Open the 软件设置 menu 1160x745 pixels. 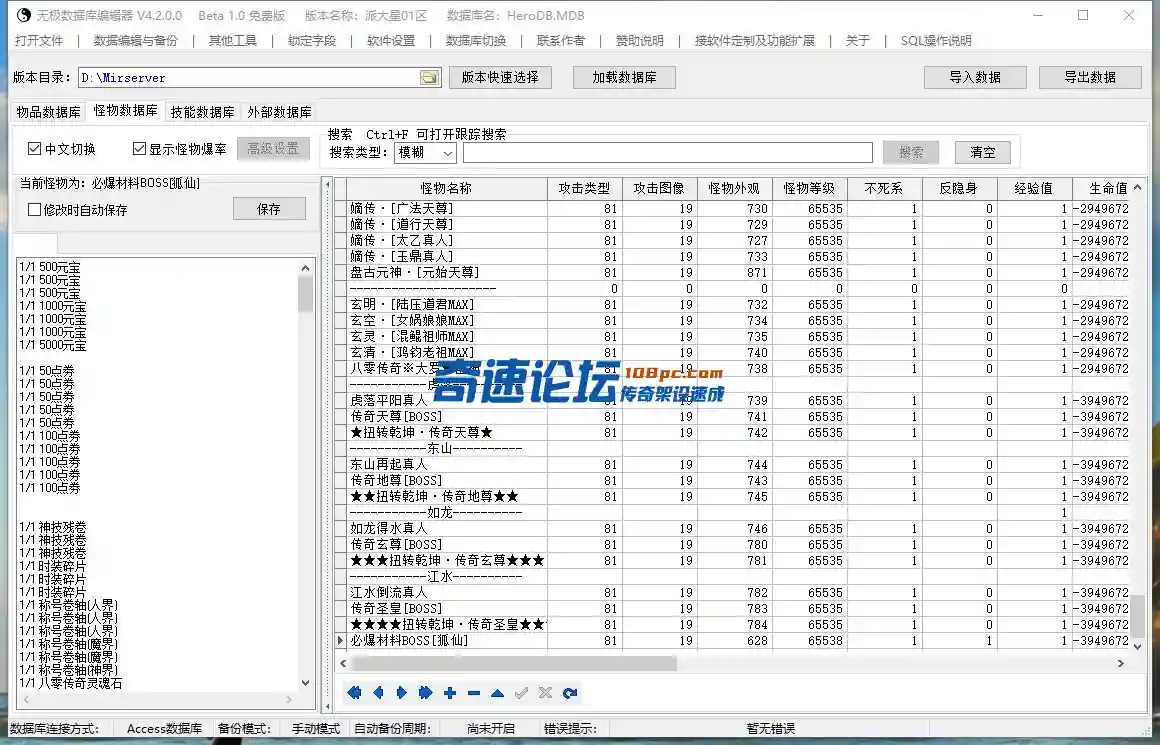[391, 41]
